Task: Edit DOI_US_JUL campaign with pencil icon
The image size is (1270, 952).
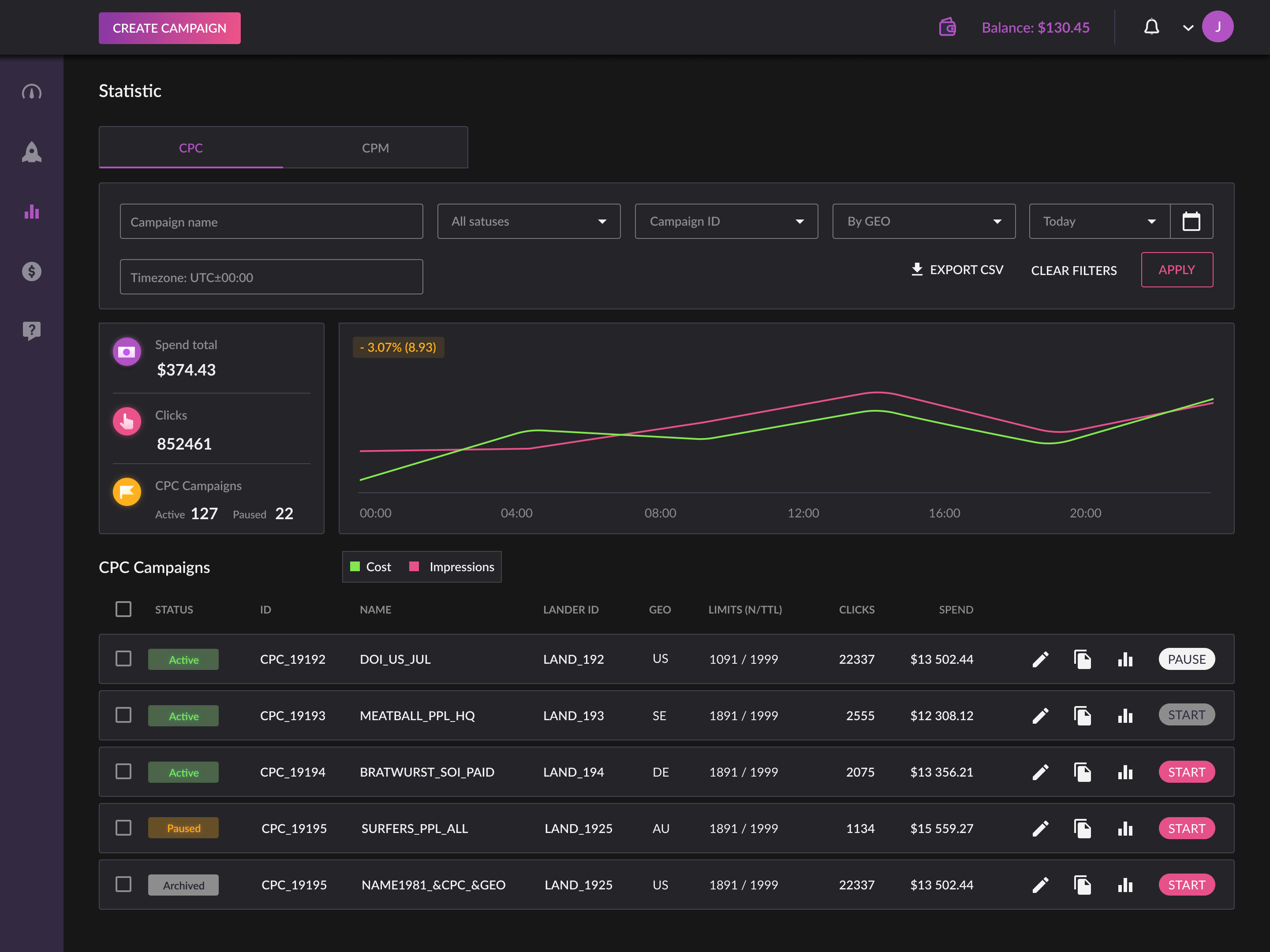Action: tap(1040, 659)
